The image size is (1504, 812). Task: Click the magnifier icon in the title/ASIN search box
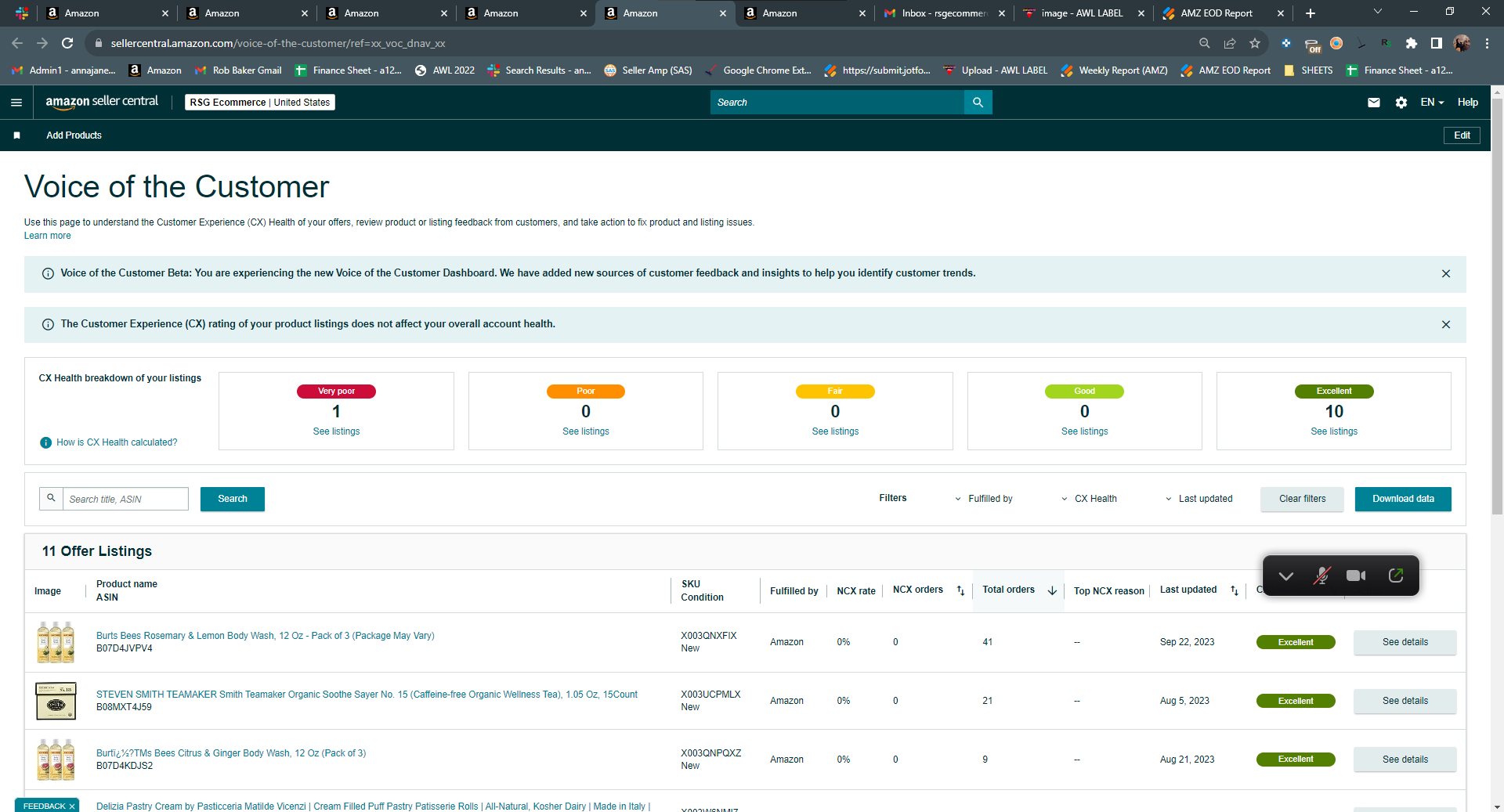(51, 498)
